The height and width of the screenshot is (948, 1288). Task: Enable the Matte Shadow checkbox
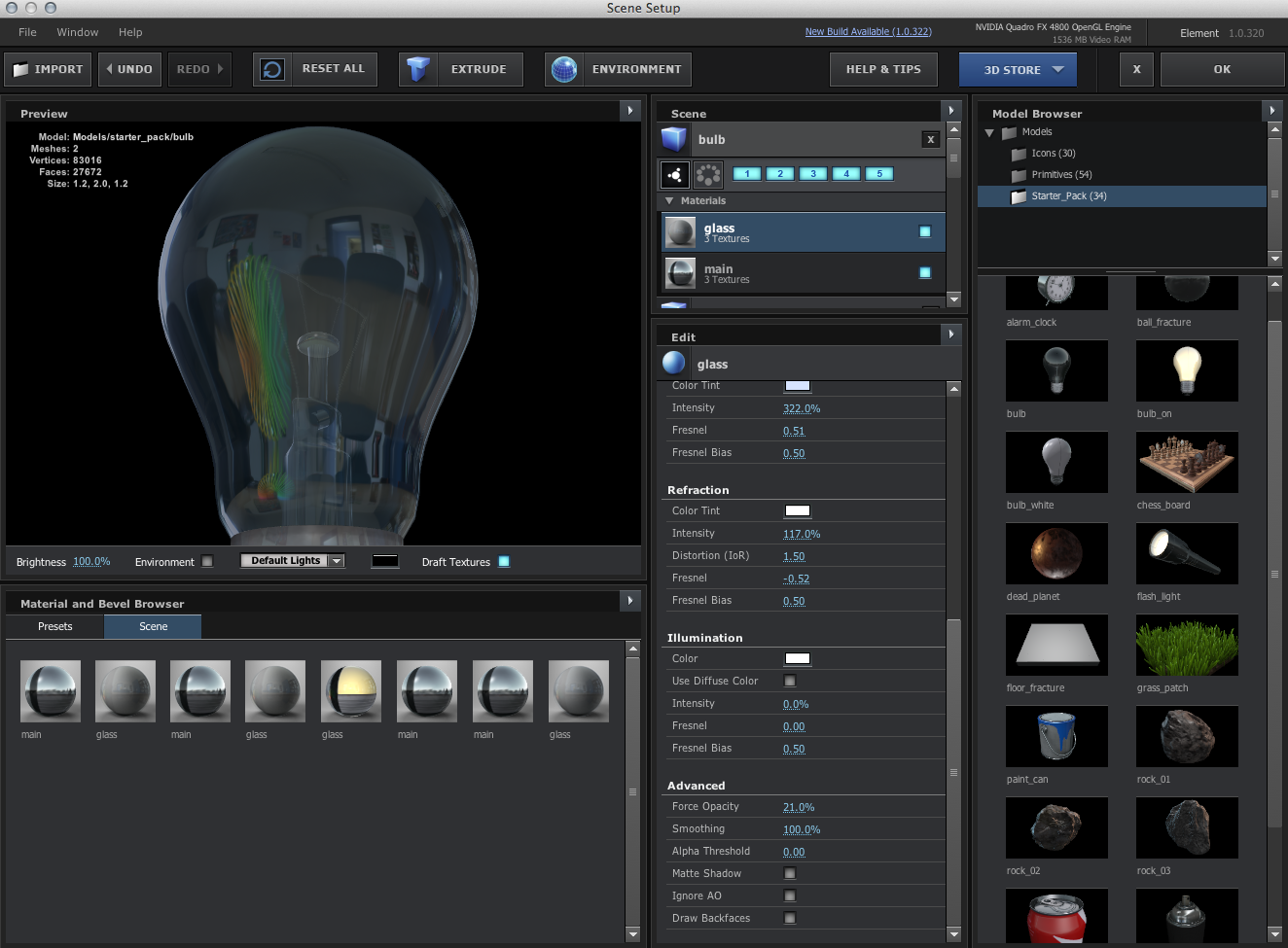tap(790, 873)
